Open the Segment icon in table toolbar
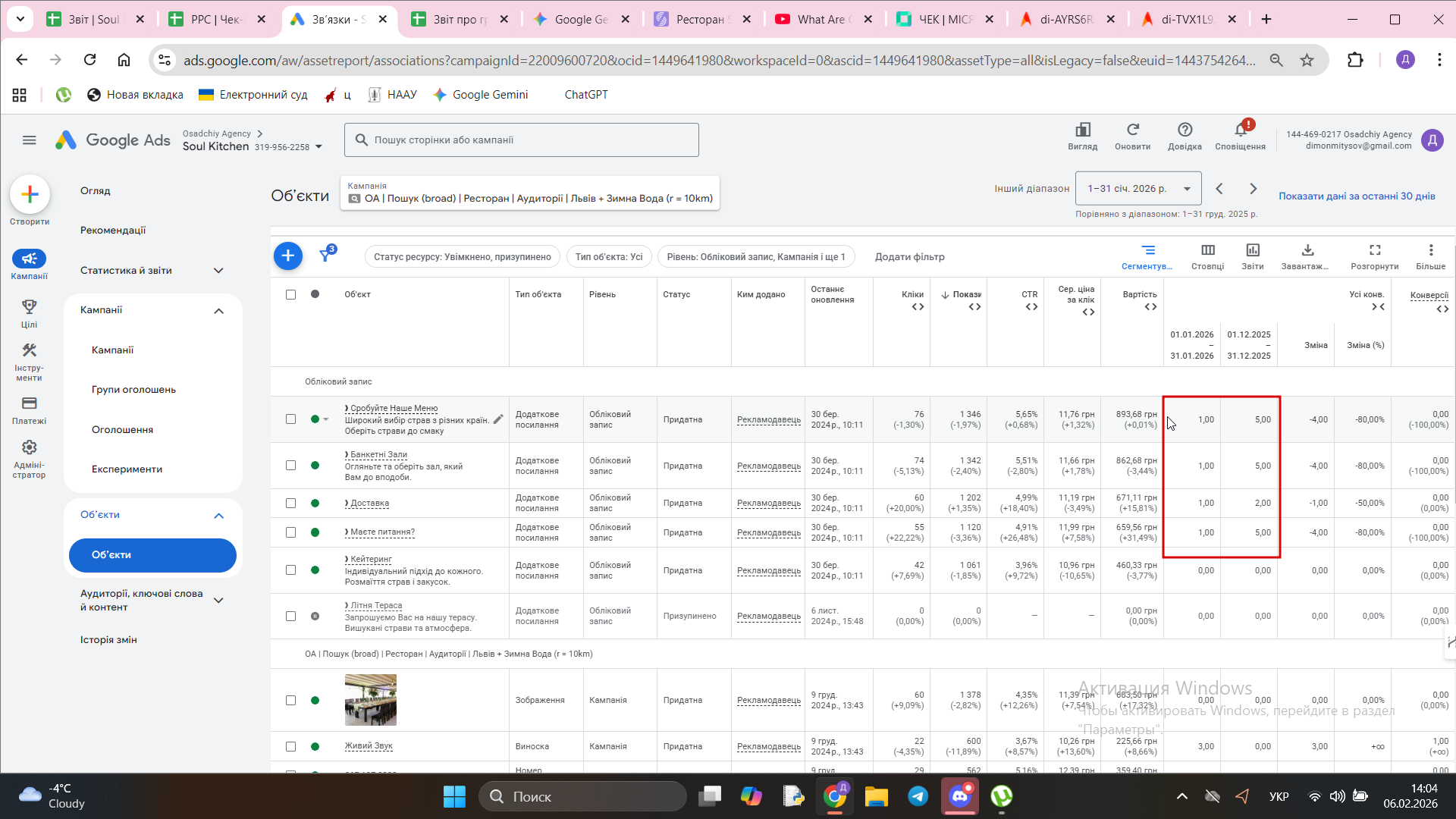Screen dimensions: 1456x819 [1148, 250]
